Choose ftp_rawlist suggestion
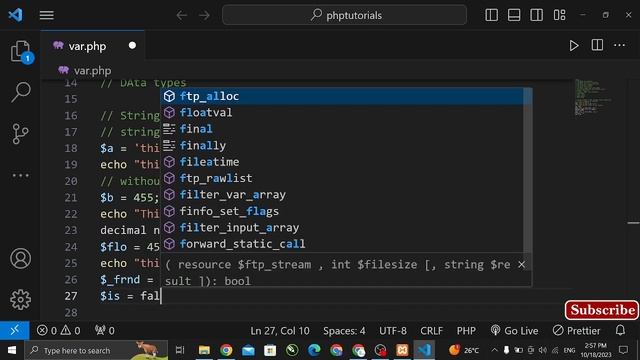 pos(342,178)
